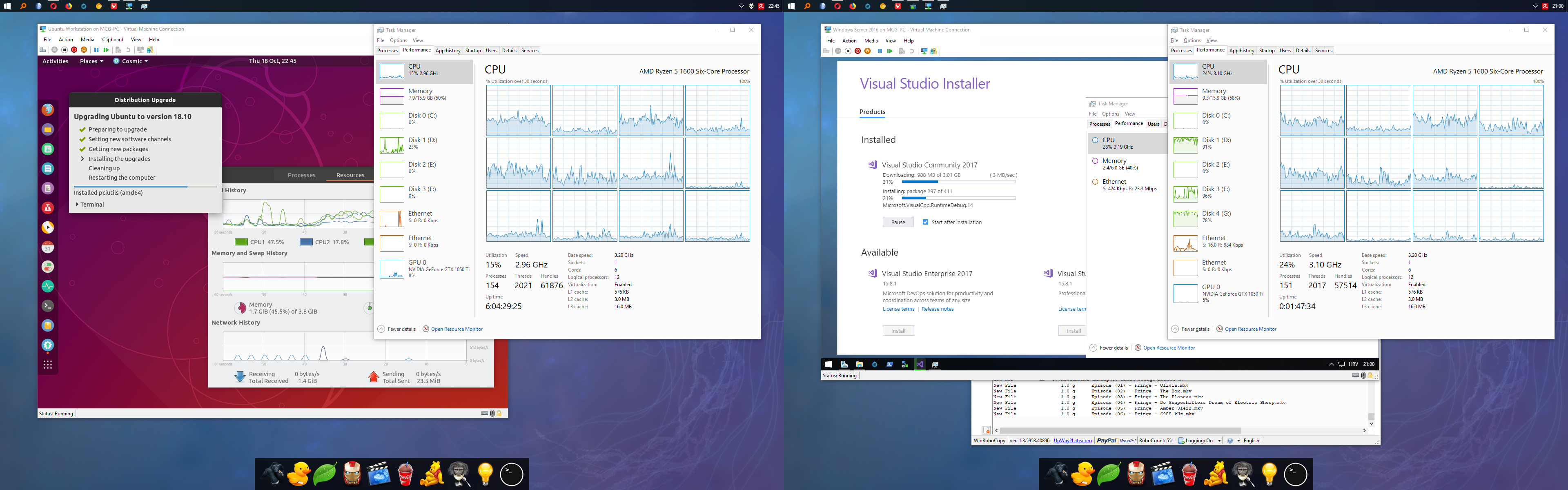The width and height of the screenshot is (1568, 490).
Task: Open Opera from left desktop taskbar
Action: 53,6
